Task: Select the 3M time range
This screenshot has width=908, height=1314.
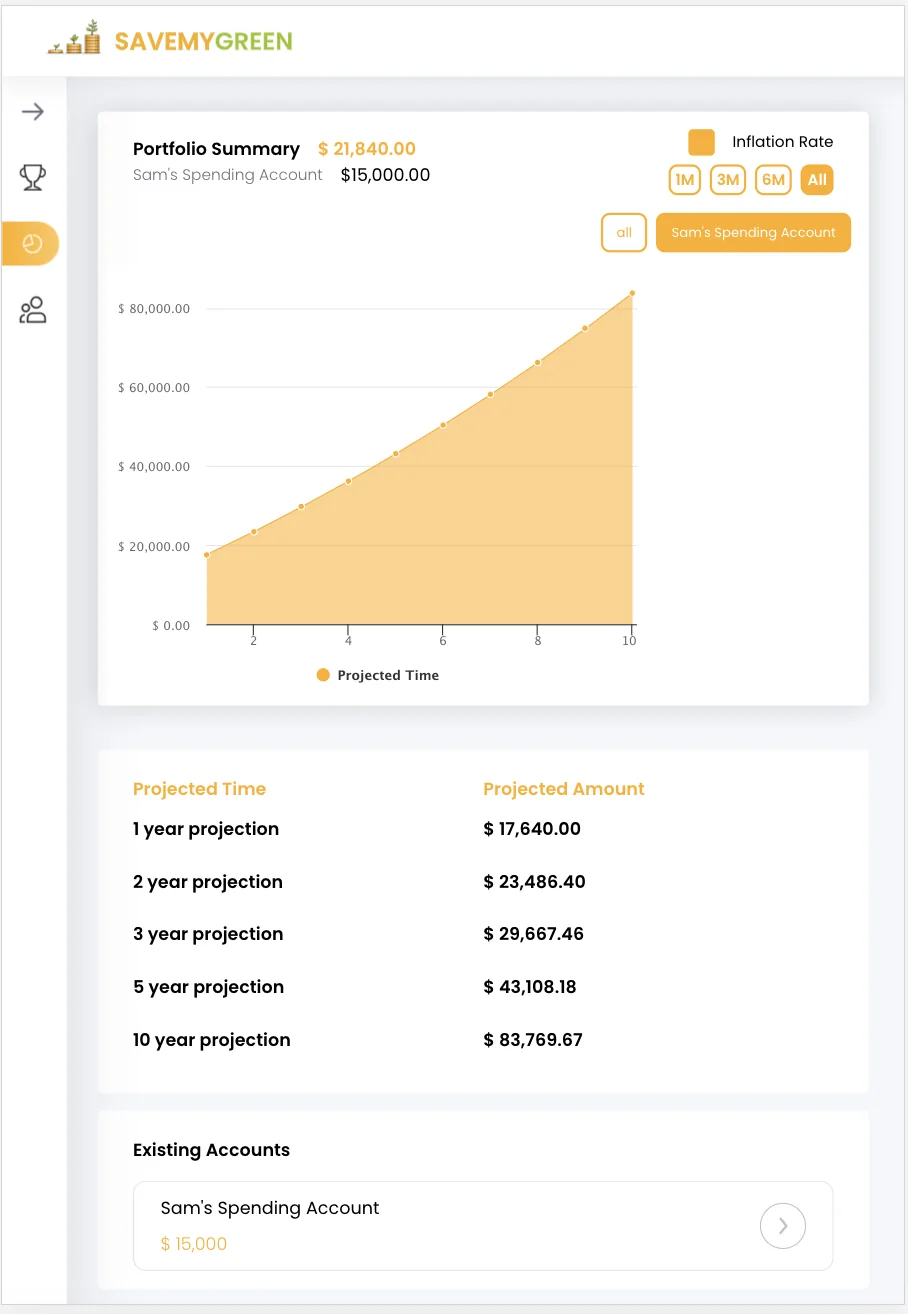Action: [728, 180]
